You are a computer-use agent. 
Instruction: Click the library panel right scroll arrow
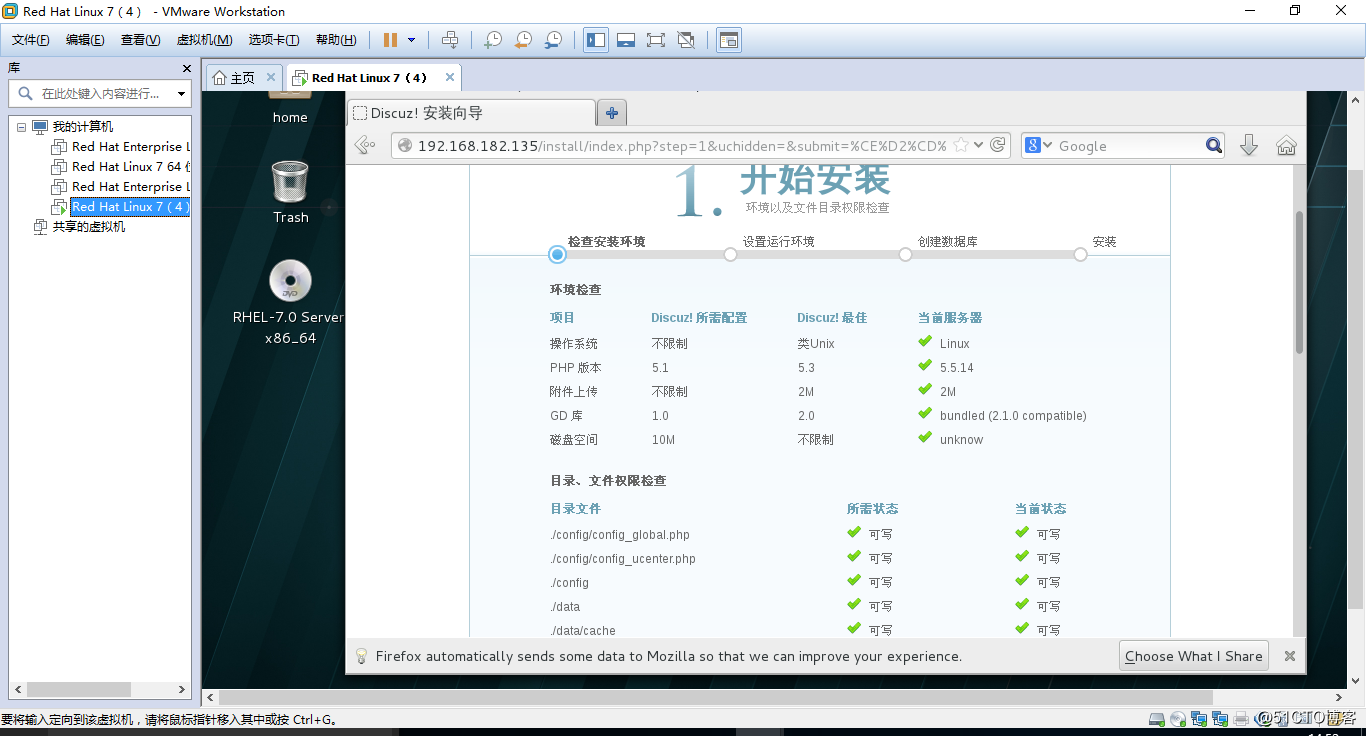click(182, 690)
